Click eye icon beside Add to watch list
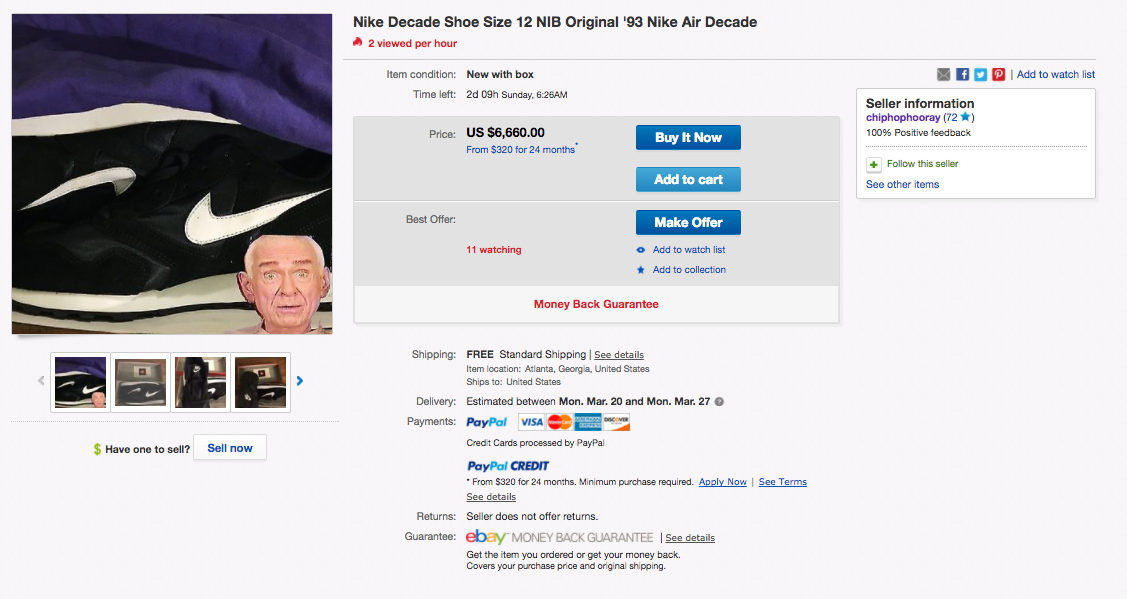Viewport: 1127px width, 599px height. [x=641, y=250]
